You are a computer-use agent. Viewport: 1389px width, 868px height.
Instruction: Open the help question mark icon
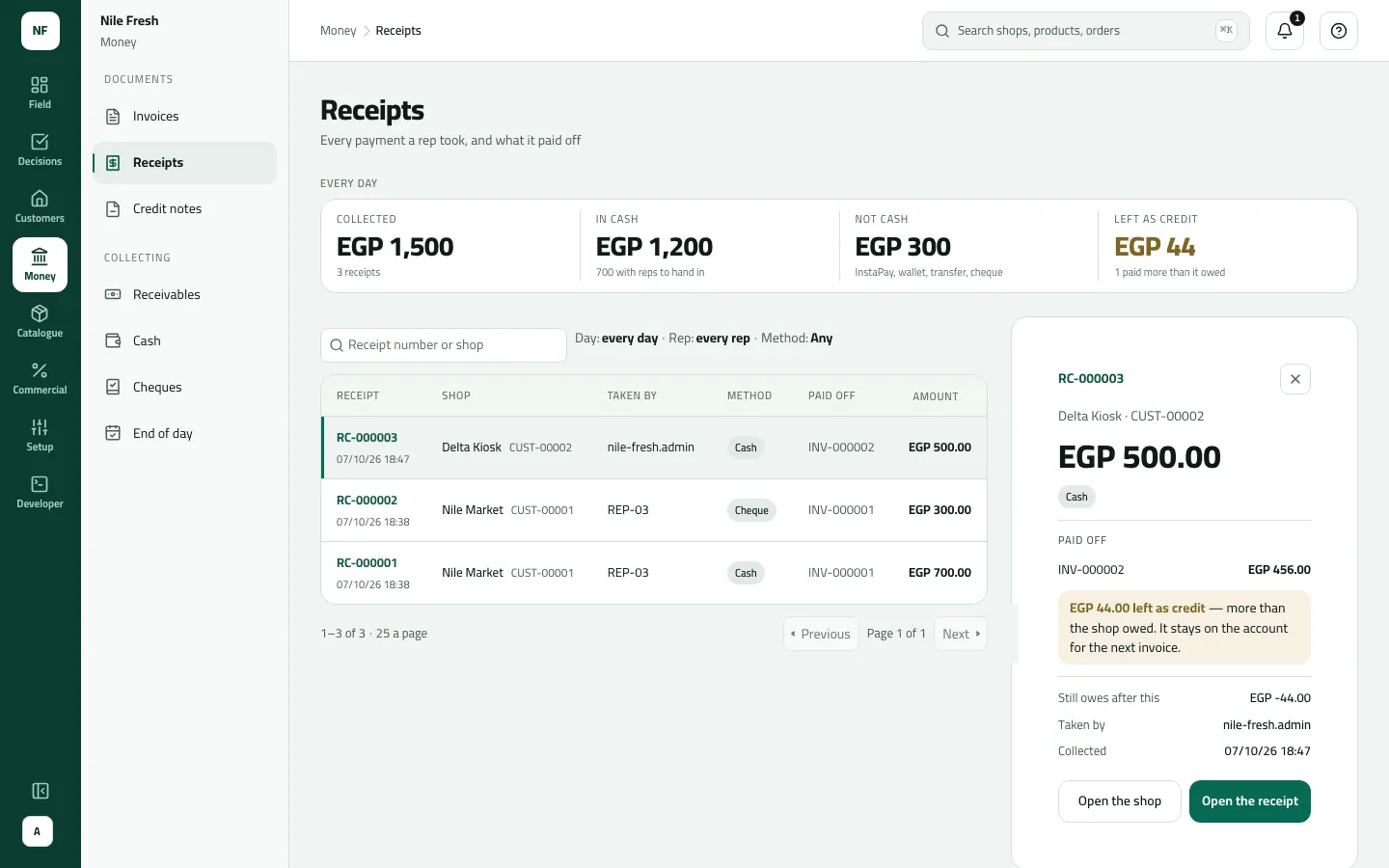point(1339,31)
